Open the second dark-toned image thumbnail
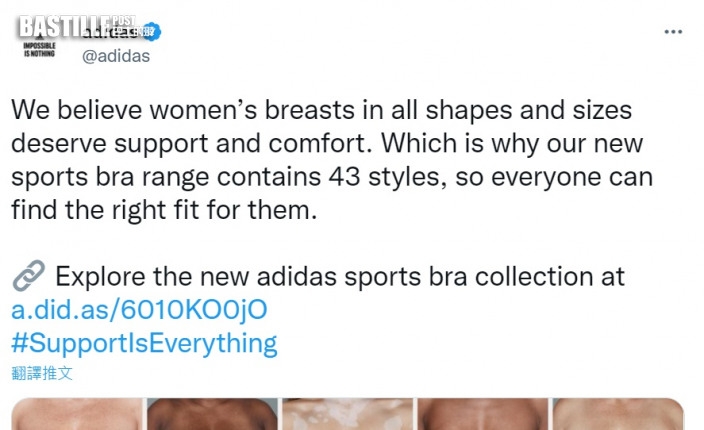704x430 pixels. [212, 415]
